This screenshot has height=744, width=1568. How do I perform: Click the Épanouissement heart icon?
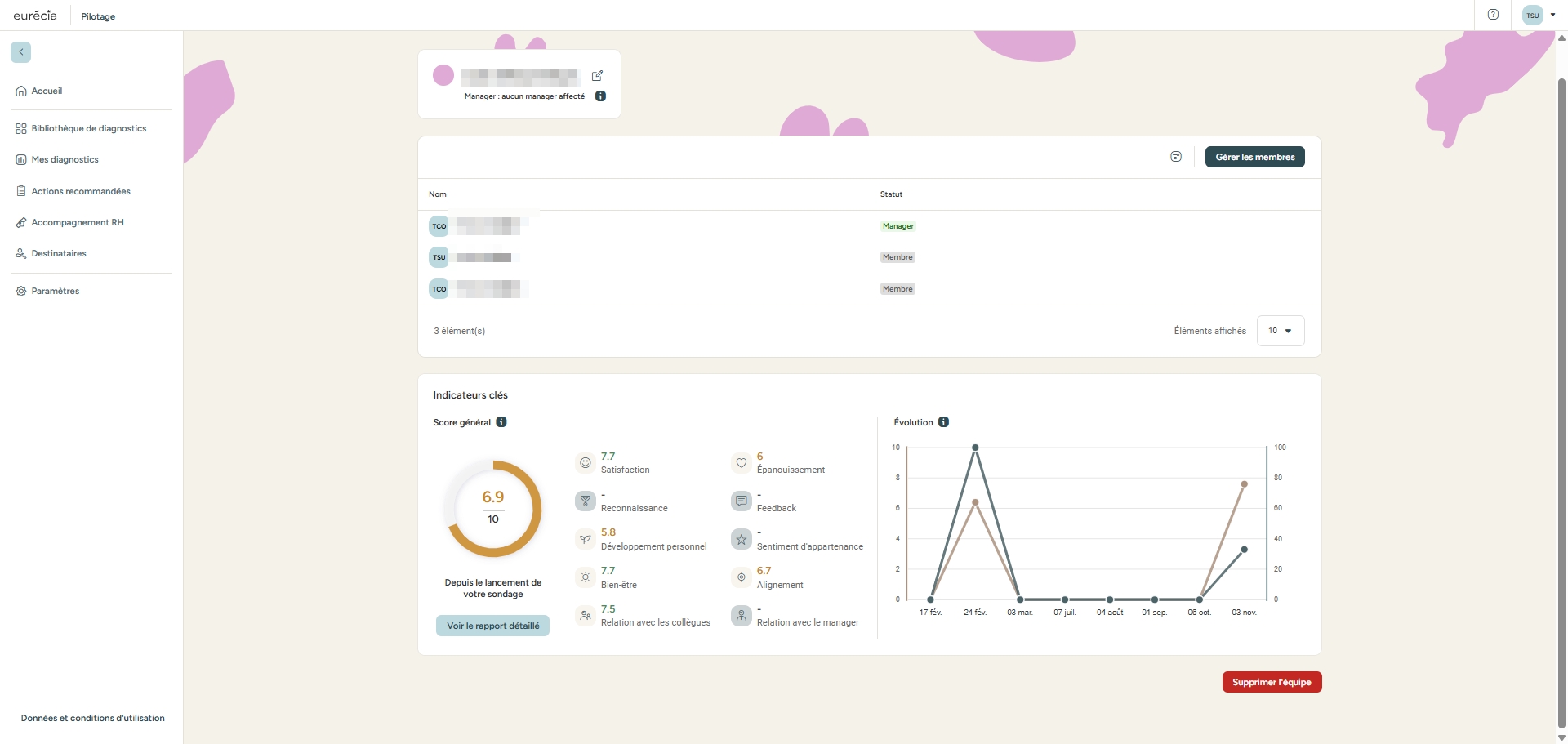(x=741, y=463)
